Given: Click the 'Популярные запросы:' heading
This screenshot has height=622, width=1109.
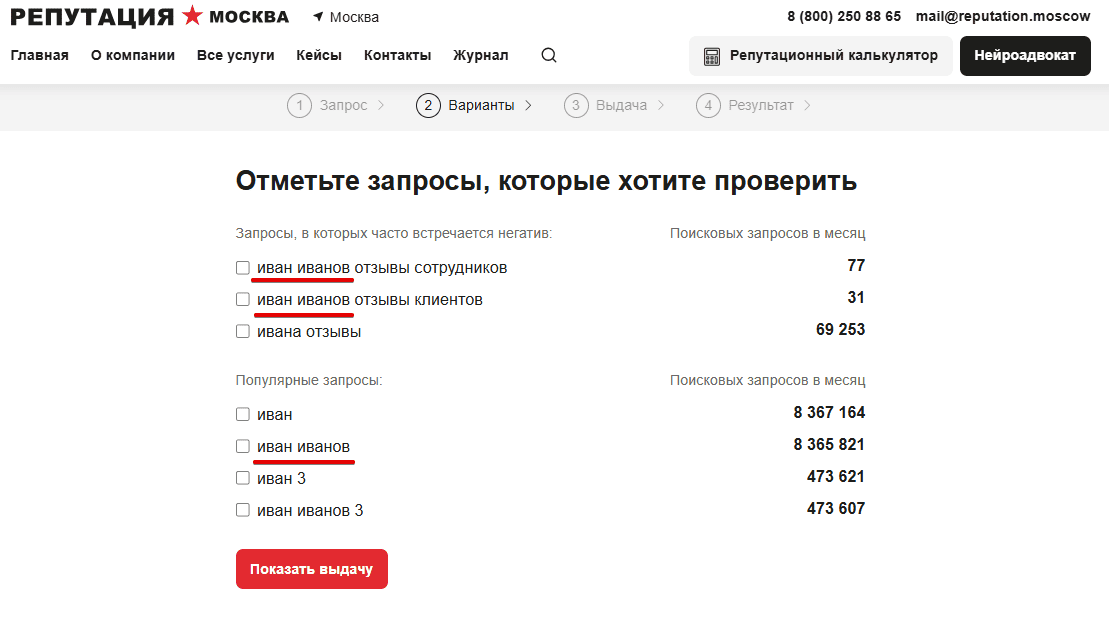Looking at the screenshot, I should [309, 380].
